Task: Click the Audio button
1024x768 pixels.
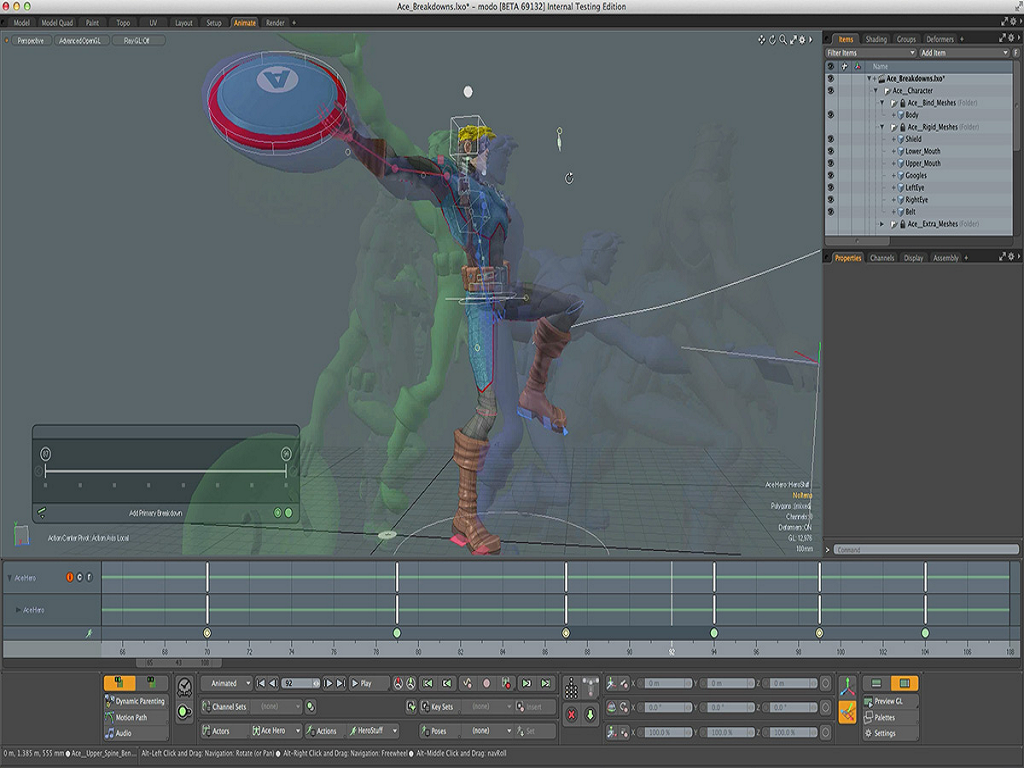Action: click(124, 733)
